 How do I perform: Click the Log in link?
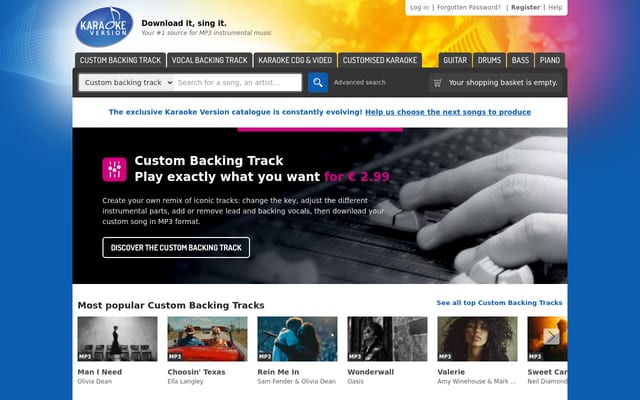pos(420,7)
